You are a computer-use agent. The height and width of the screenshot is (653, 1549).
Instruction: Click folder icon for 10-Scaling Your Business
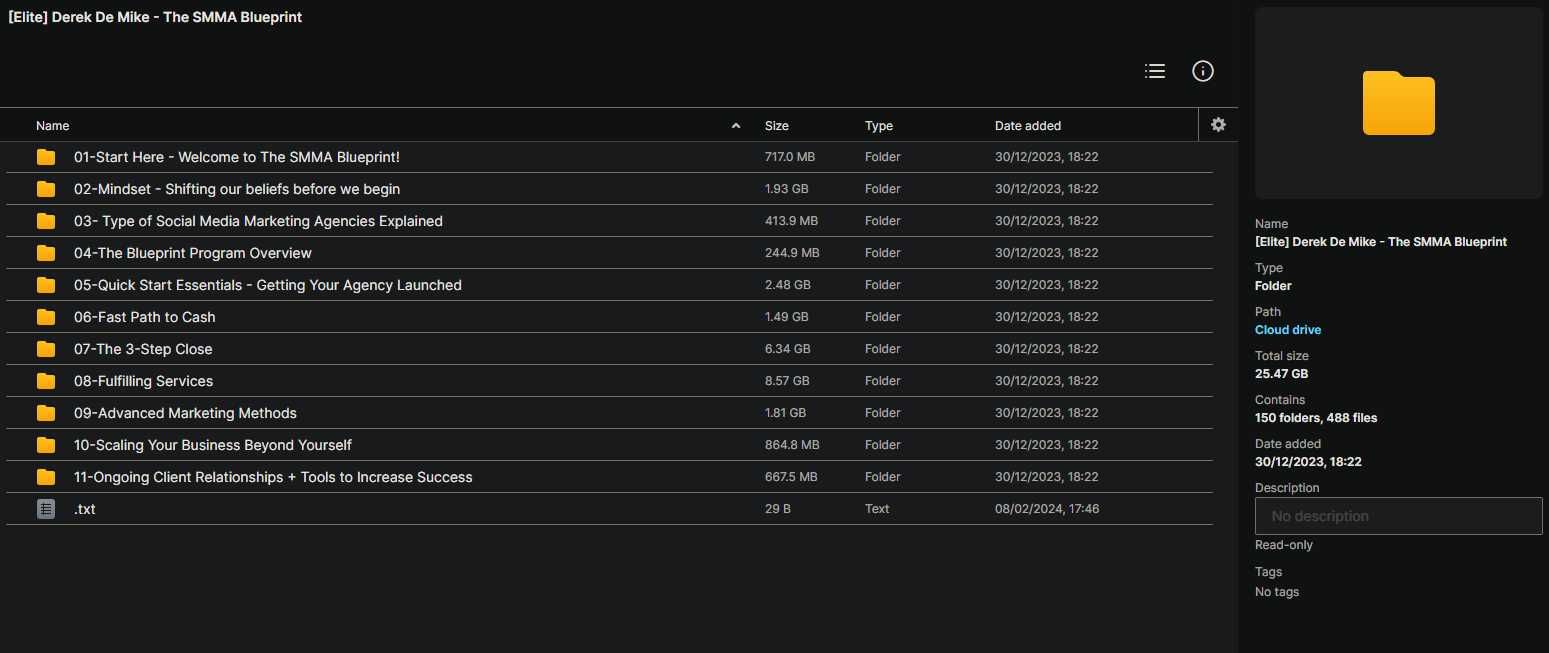(46, 445)
